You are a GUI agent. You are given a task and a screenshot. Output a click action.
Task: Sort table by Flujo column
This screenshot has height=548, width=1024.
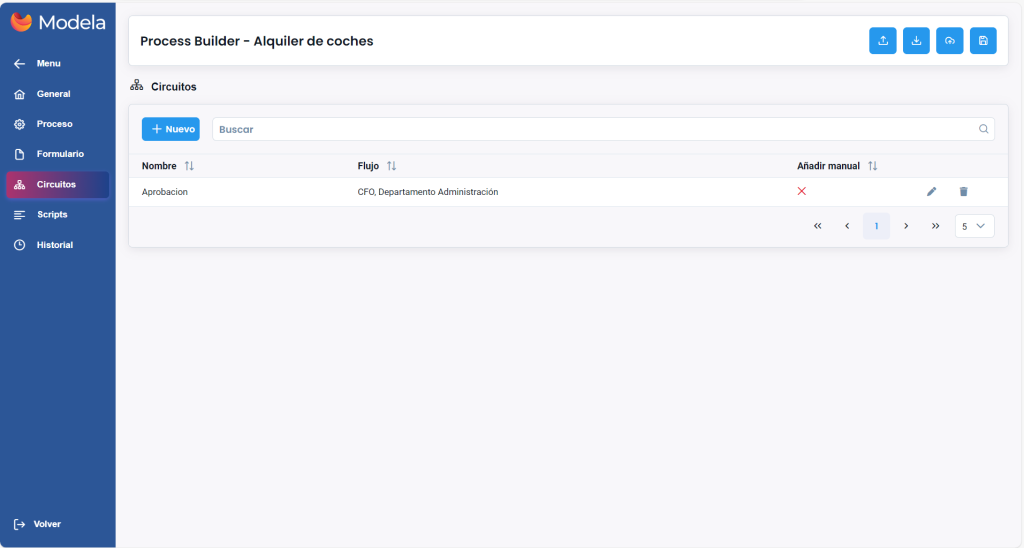tap(392, 166)
